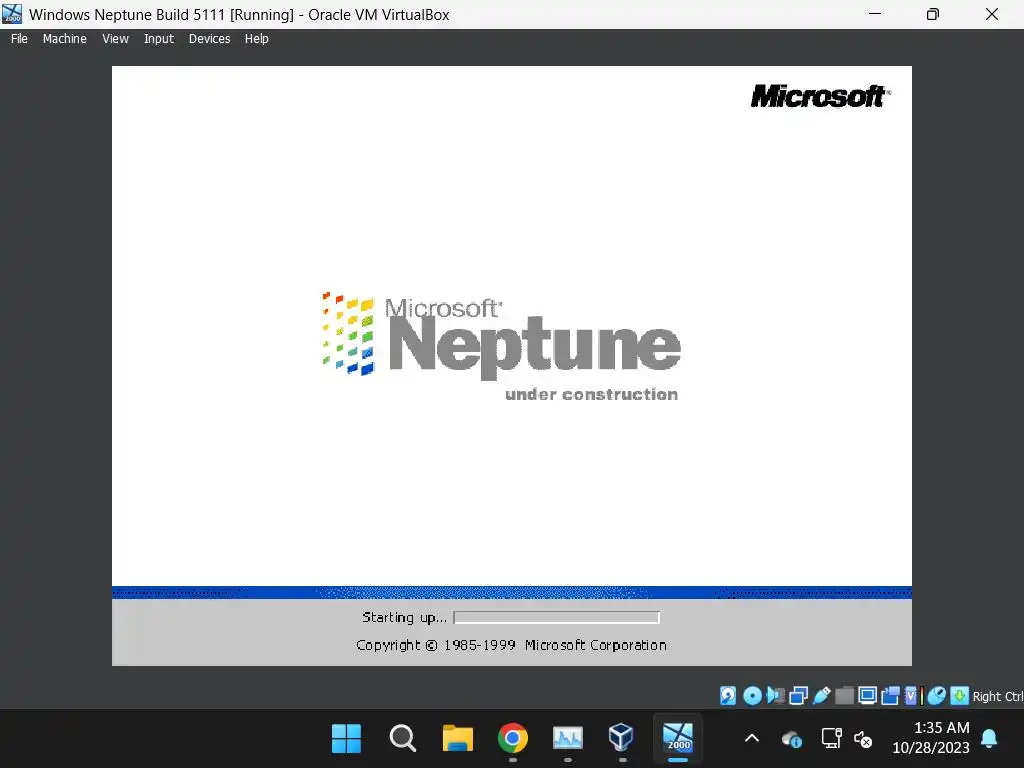Click the hard disk activity status icon
The width and height of the screenshot is (1024, 768).
(x=728, y=696)
